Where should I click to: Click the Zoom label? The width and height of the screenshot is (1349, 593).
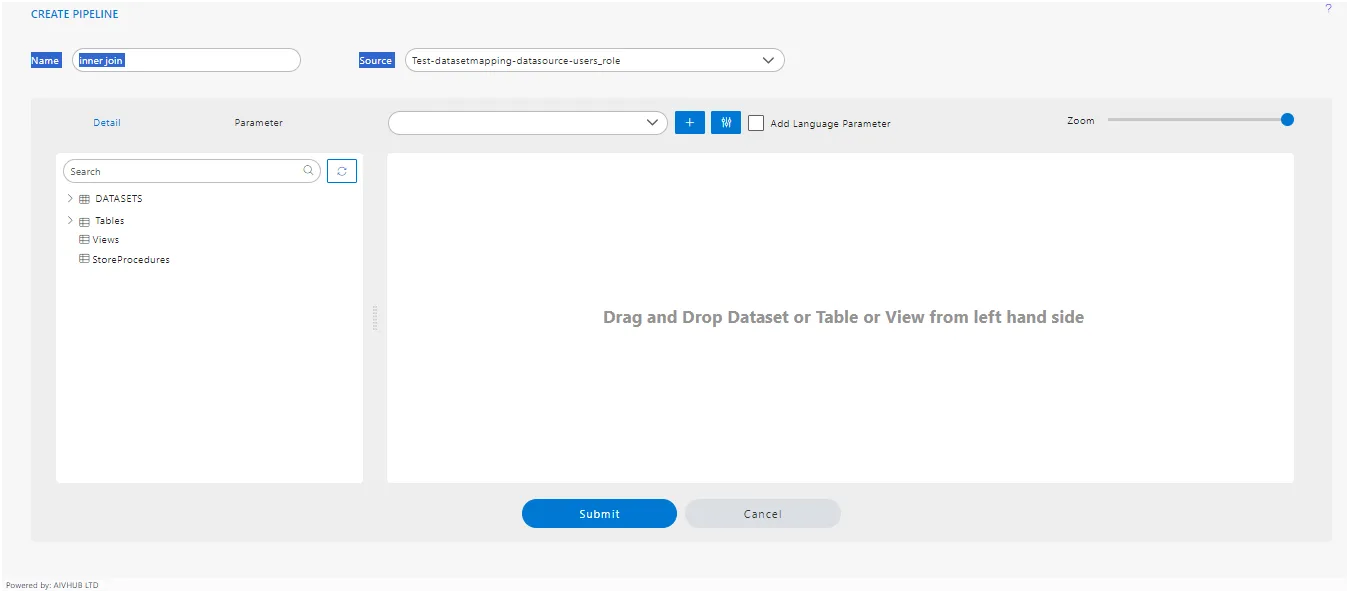[1081, 120]
